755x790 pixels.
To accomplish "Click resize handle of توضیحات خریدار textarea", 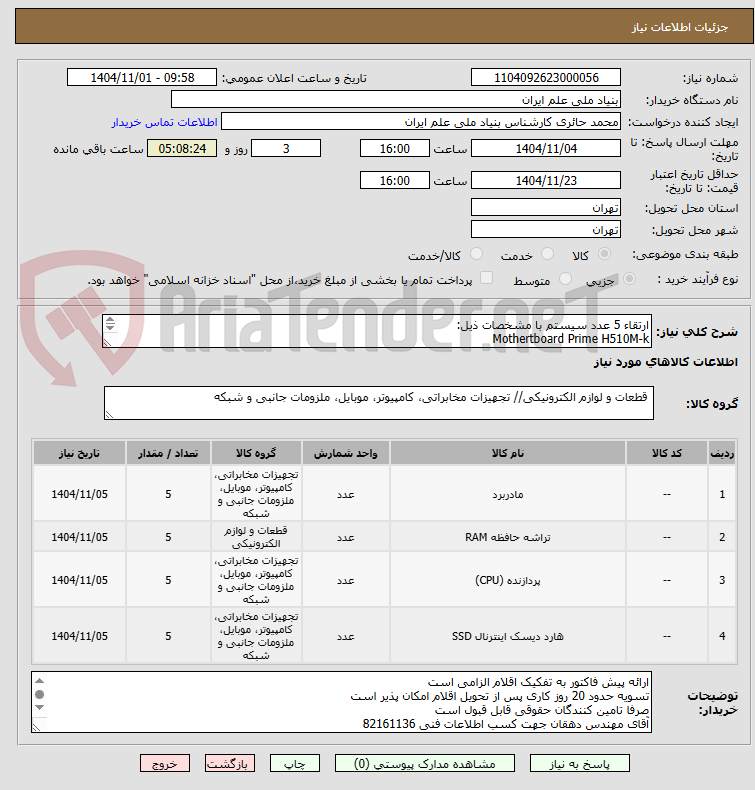I will pos(36,728).
